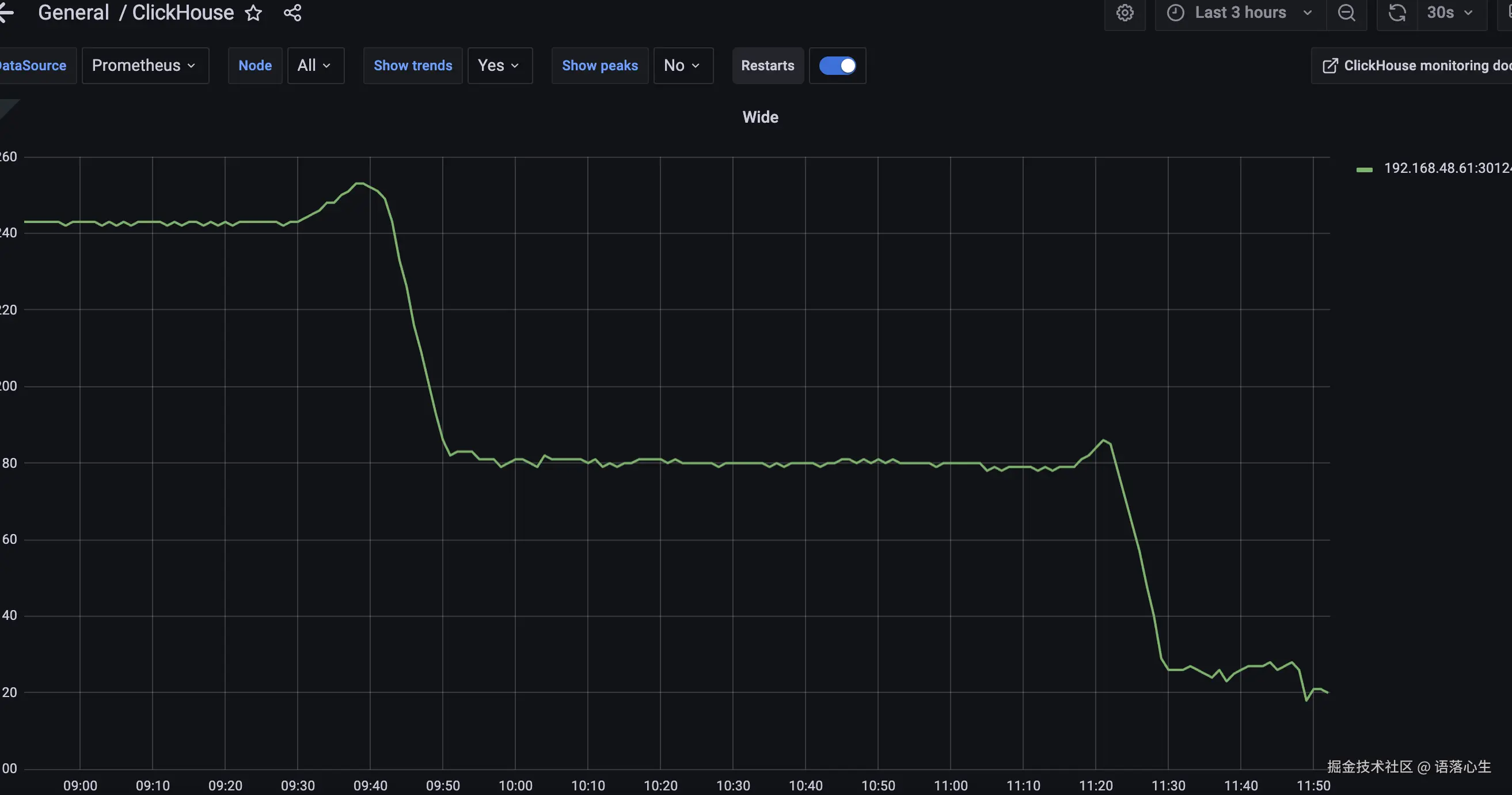This screenshot has height=795, width=1512.
Task: Toggle the 192.168.48.61 legend series
Action: [1446, 169]
